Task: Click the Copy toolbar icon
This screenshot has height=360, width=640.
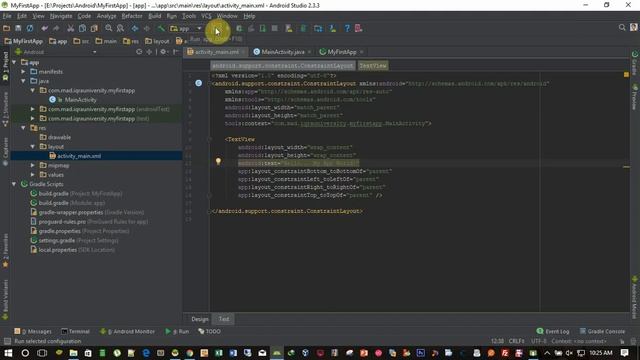Action: pyautogui.click(x=82, y=28)
